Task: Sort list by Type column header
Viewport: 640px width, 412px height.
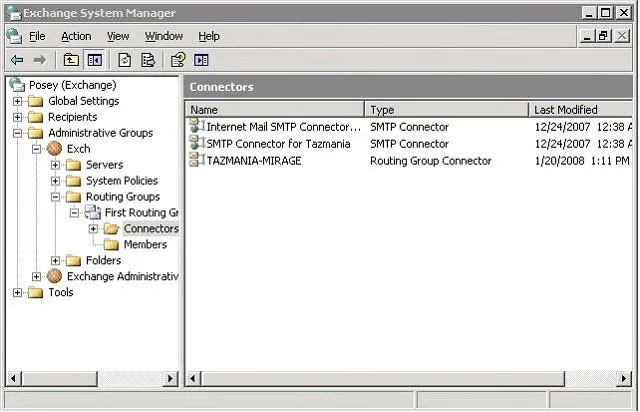Action: pyautogui.click(x=447, y=110)
